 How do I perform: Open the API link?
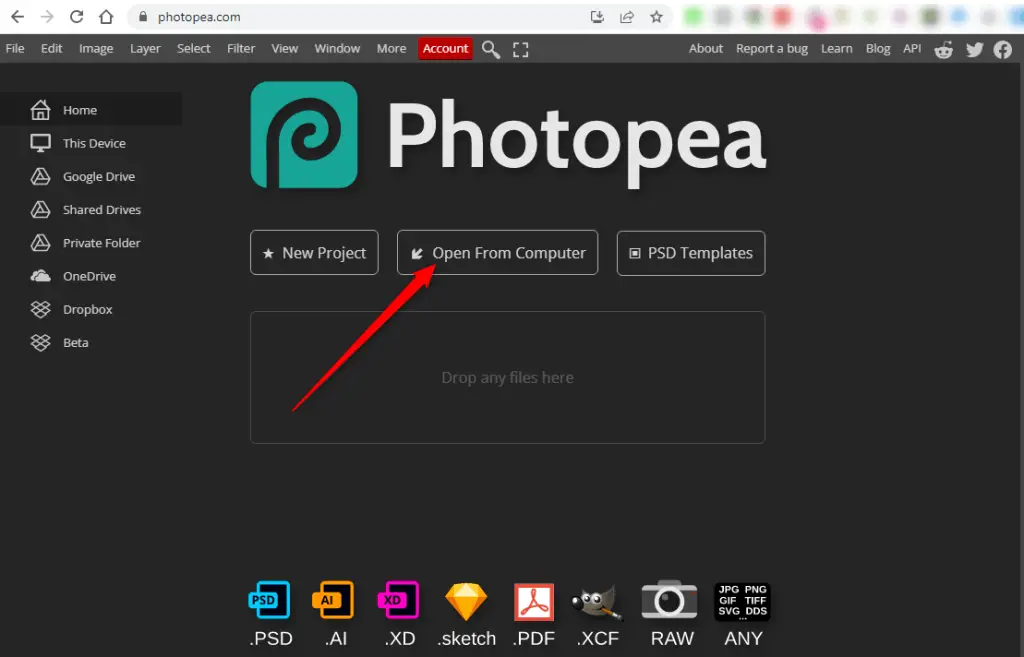click(912, 48)
